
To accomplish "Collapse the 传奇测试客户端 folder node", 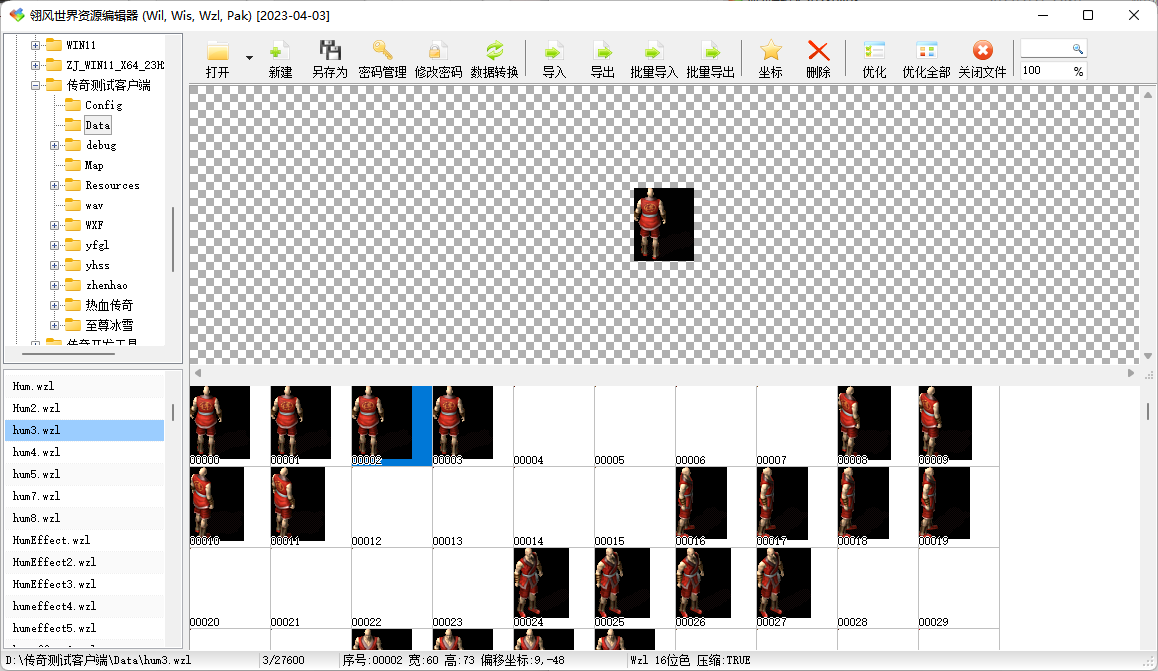I will pos(36,85).
